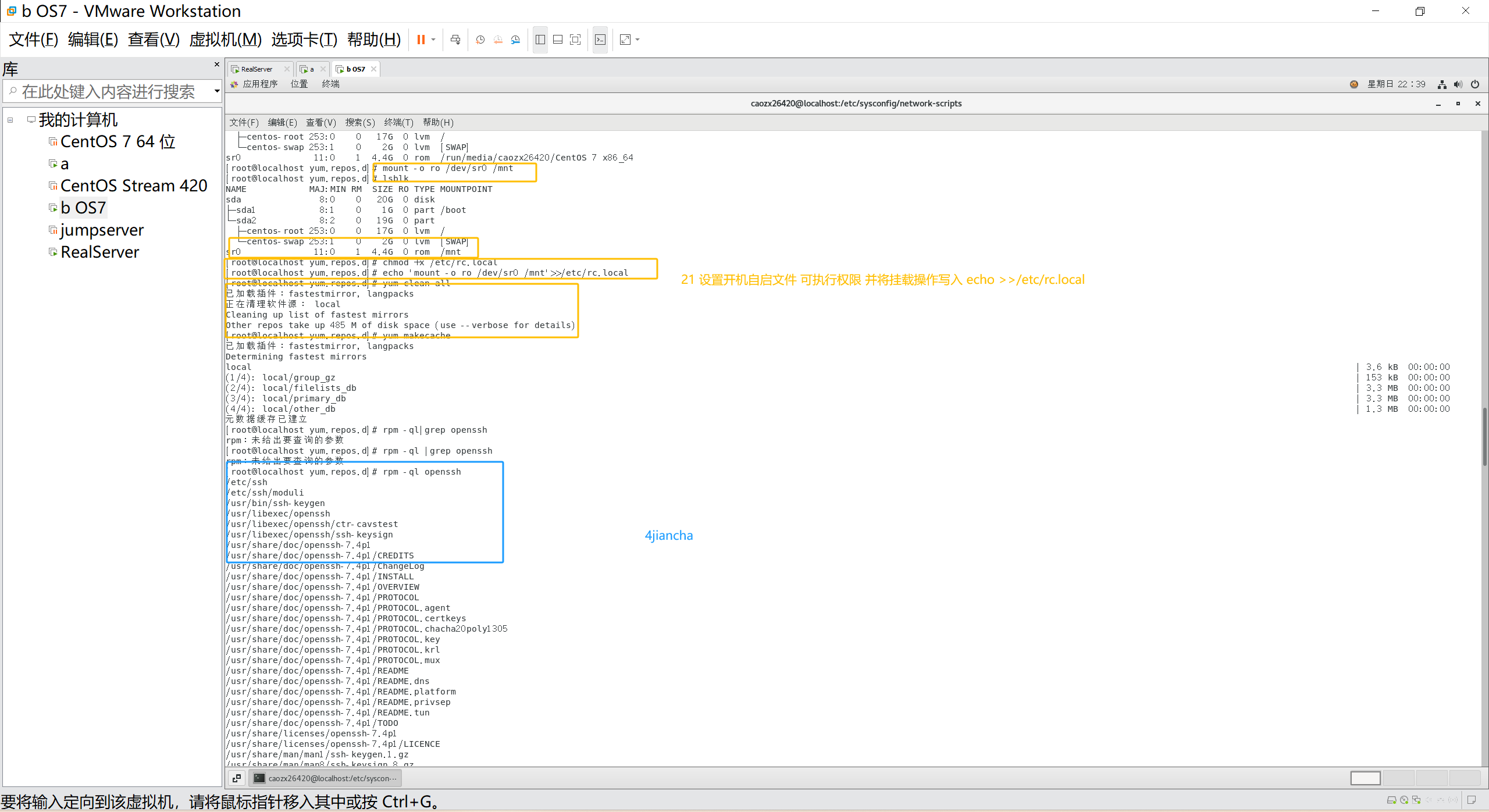Click the terminal vertical scrollbar thumb
The width and height of the screenshot is (1489, 812).
click(x=1484, y=436)
